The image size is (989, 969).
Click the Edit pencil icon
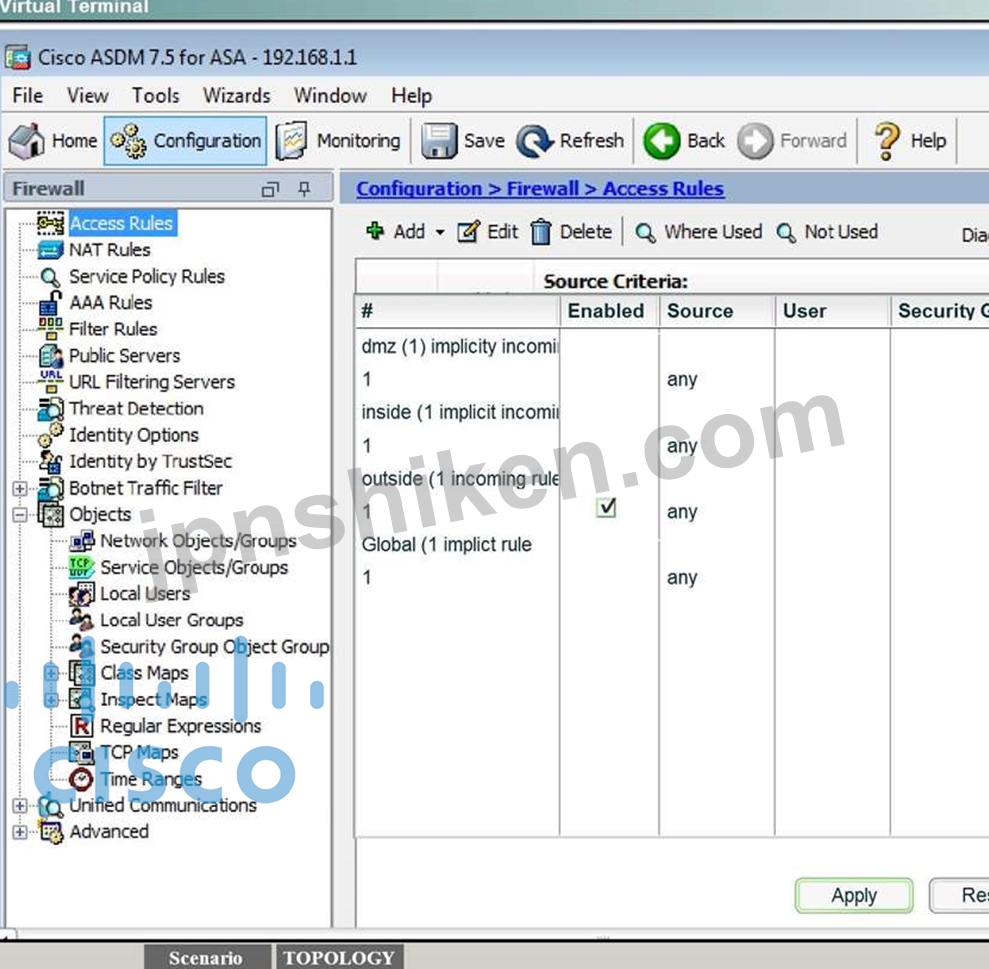pos(469,232)
